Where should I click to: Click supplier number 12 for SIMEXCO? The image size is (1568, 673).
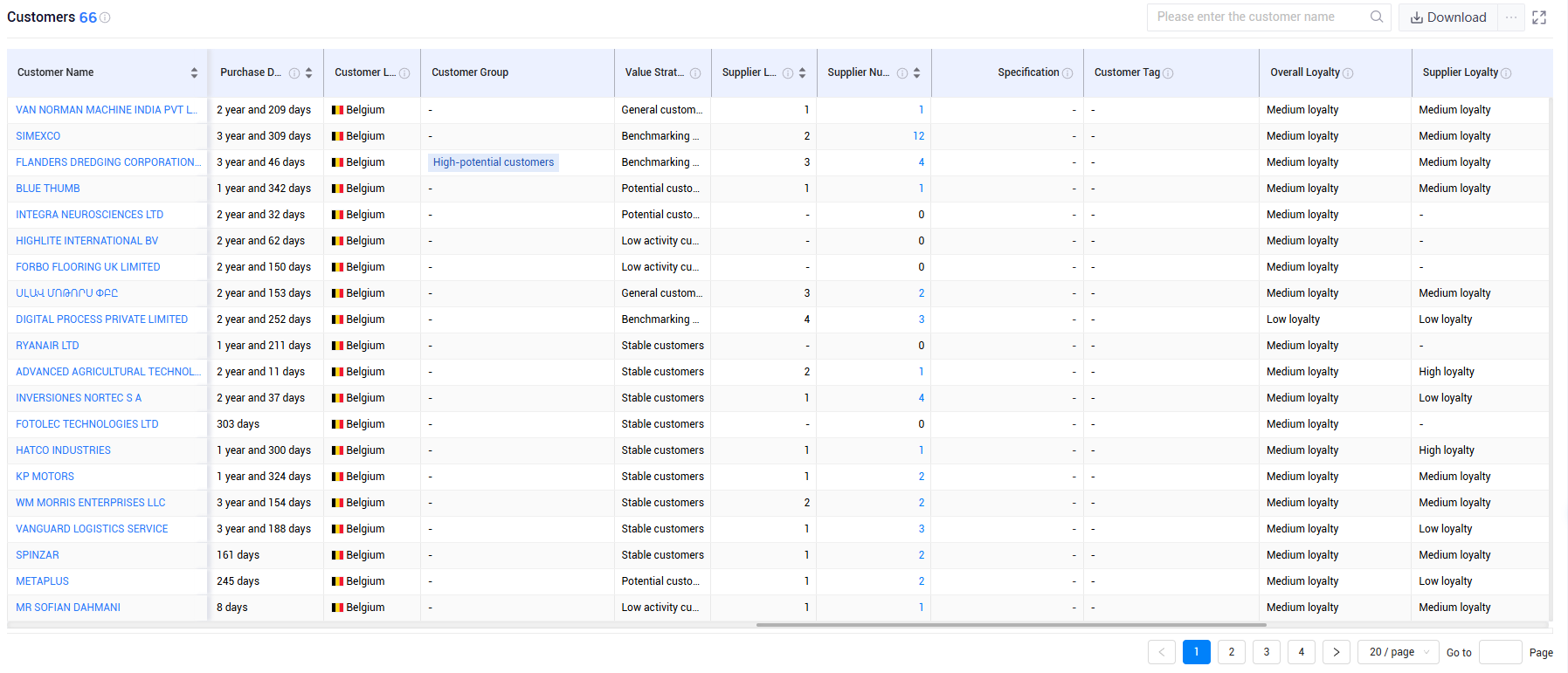point(918,136)
